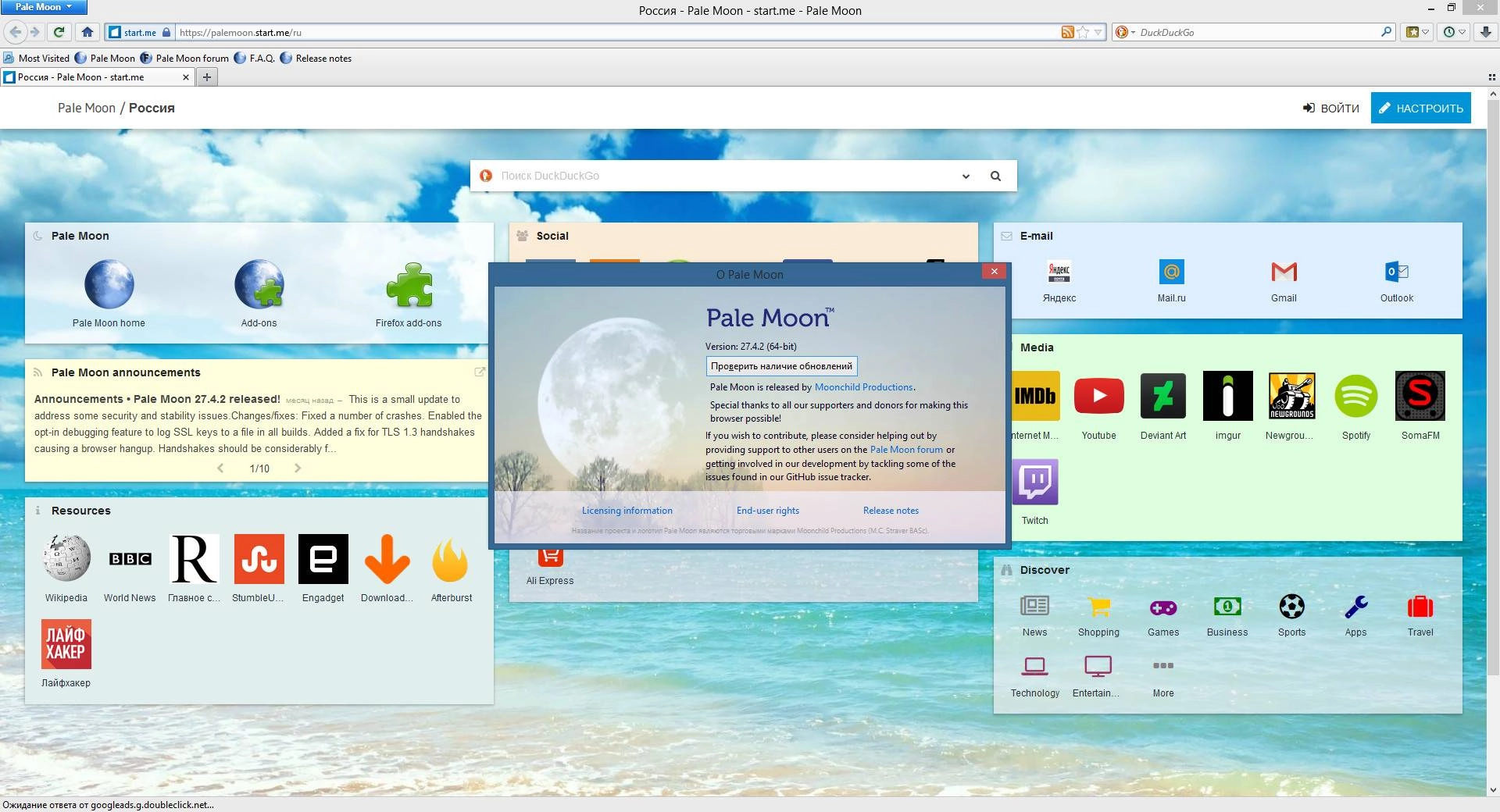Open End-user rights link
The height and width of the screenshot is (812, 1500).
[x=768, y=511]
